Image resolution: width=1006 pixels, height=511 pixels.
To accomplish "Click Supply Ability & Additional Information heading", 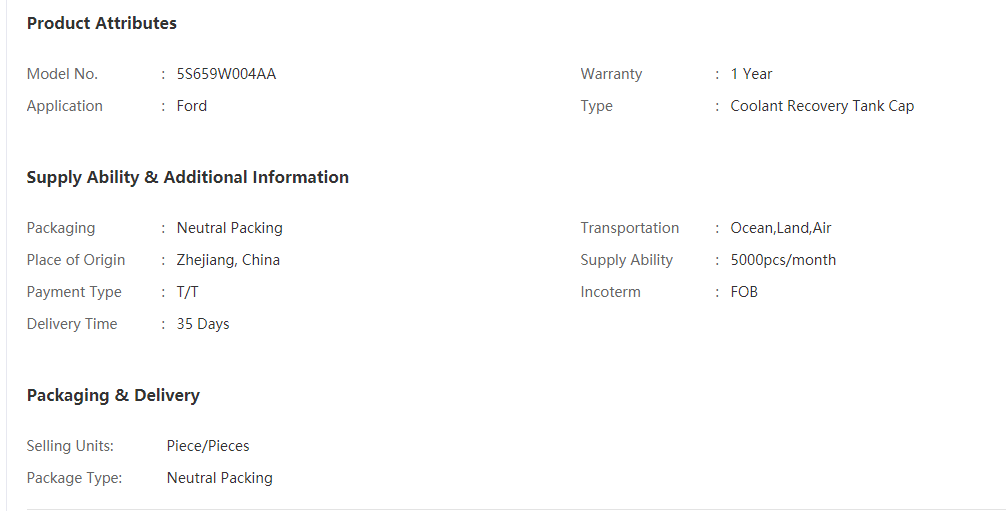I will pyautogui.click(x=187, y=177).
